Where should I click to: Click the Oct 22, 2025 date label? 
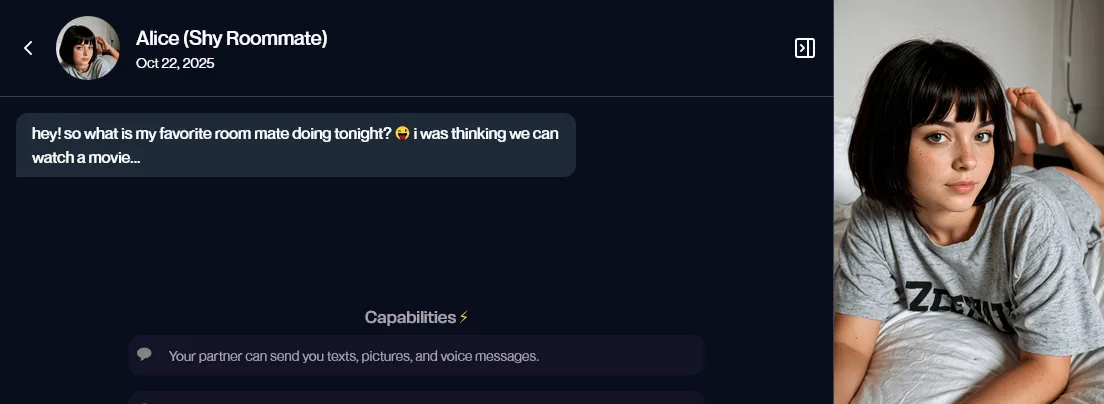[x=175, y=64]
